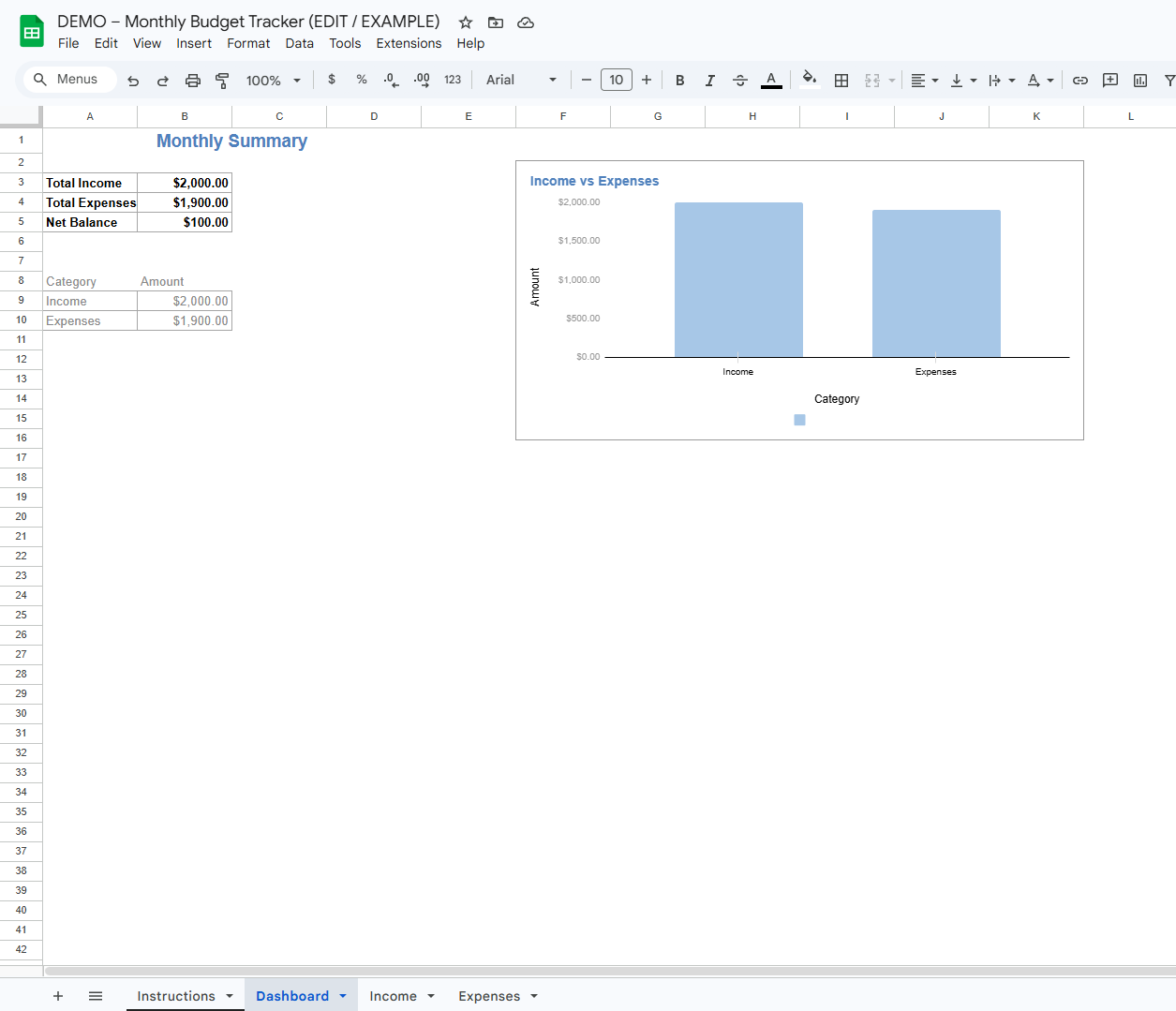The image size is (1176, 1011).
Task: Toggle italic formatting
Action: (x=710, y=81)
